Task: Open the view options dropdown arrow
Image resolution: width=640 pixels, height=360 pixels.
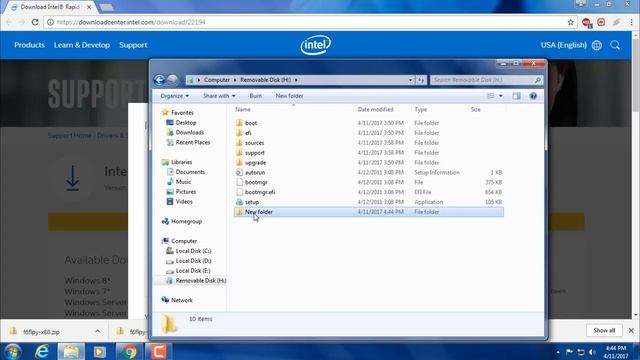Action: [x=501, y=96]
